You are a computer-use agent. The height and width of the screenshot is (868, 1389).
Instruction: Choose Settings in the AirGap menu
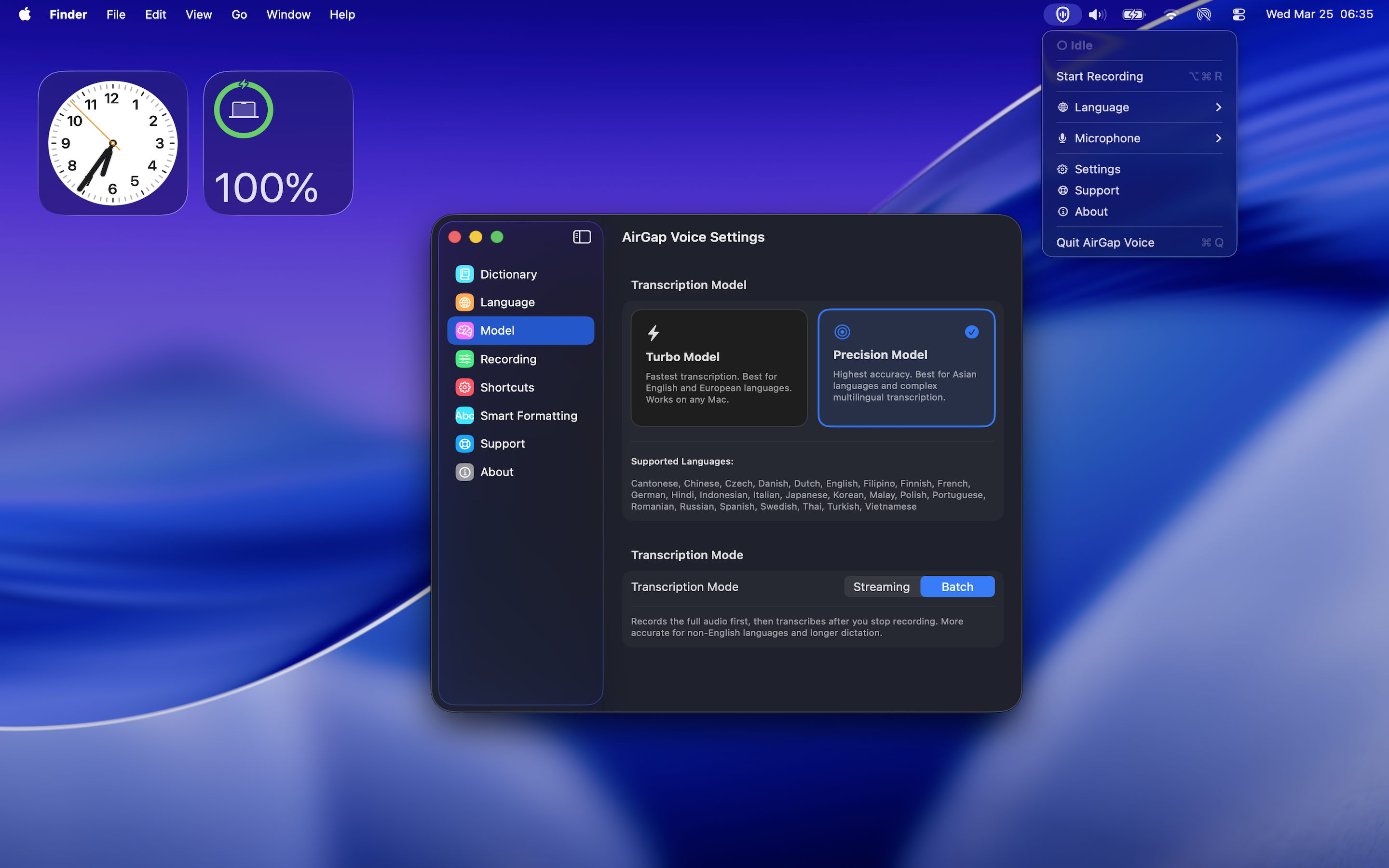pyautogui.click(x=1139, y=169)
